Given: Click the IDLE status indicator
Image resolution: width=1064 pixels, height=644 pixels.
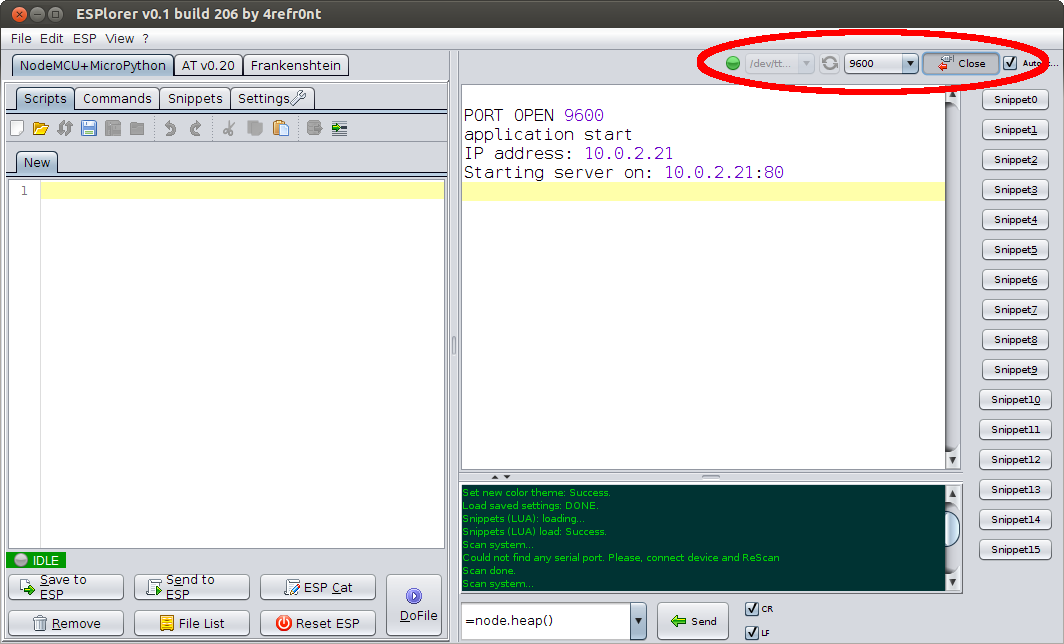Looking at the screenshot, I should tap(37, 560).
